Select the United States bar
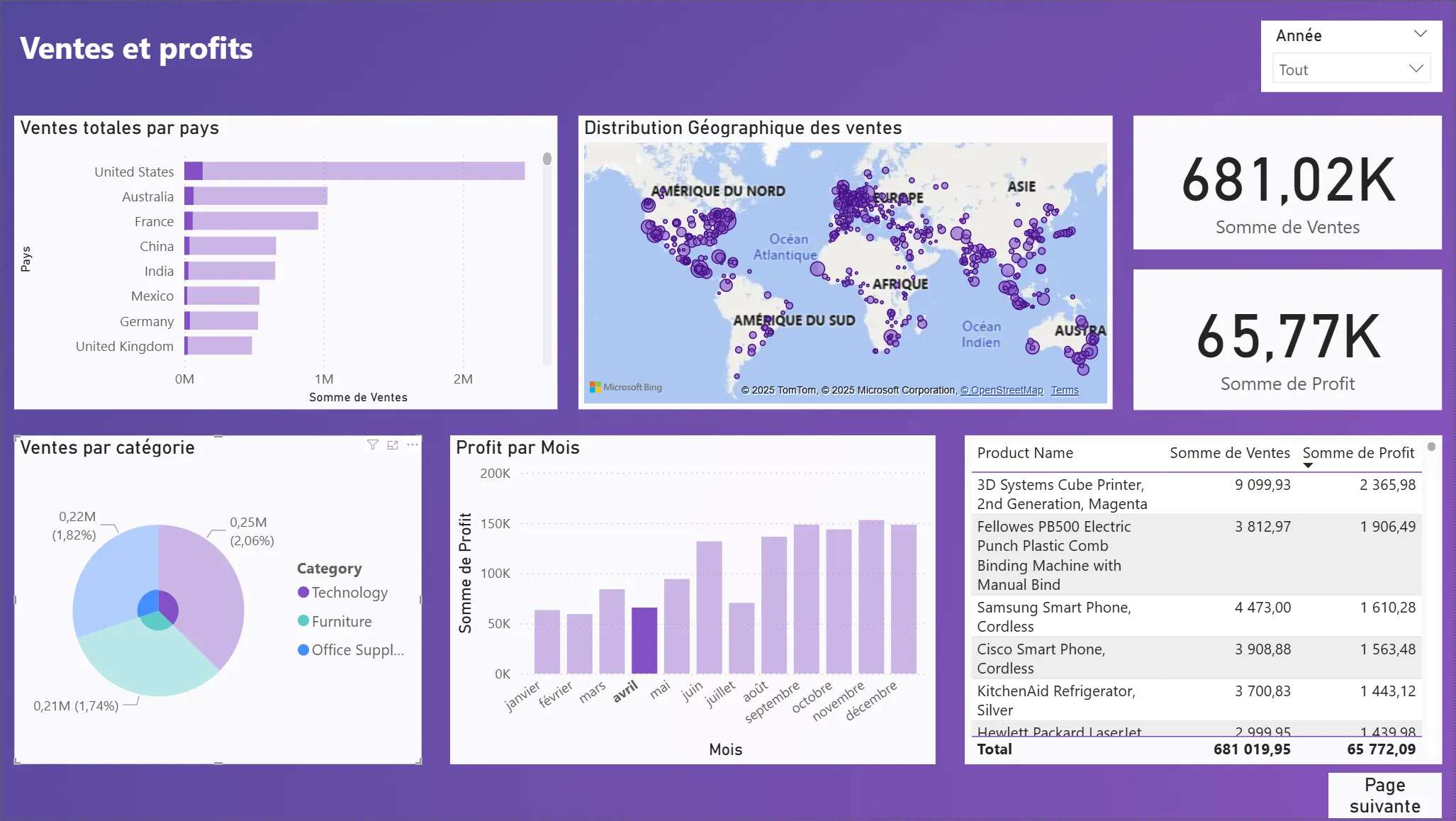Image resolution: width=1456 pixels, height=821 pixels. coord(354,171)
